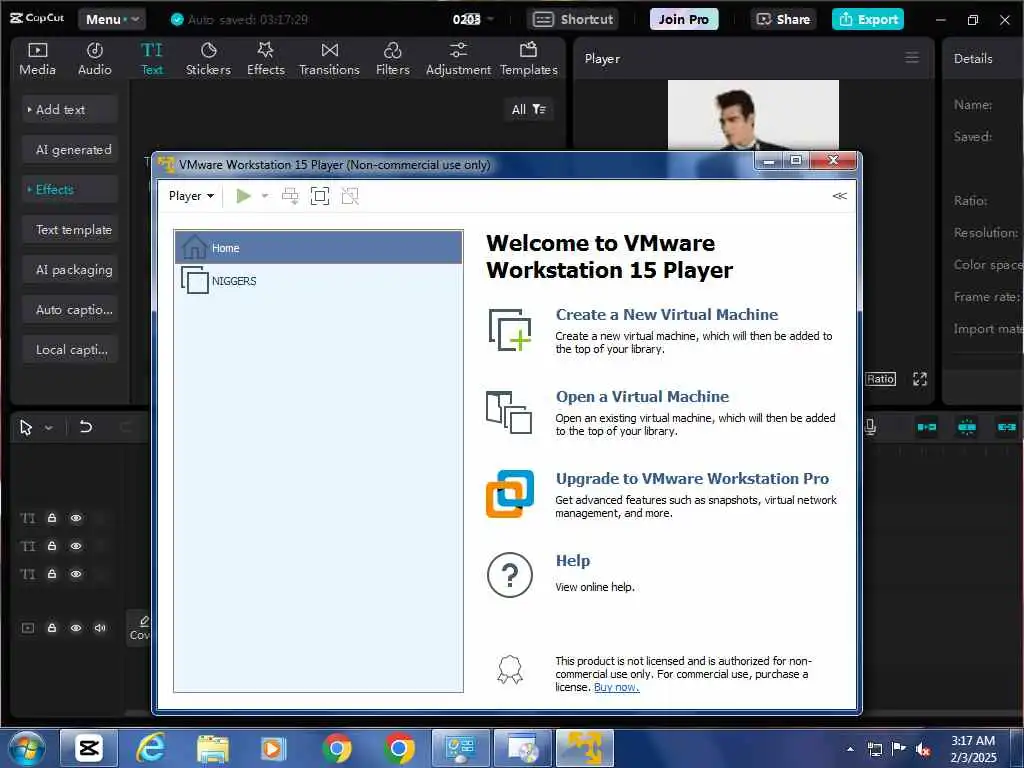Open the AI generated text option
This screenshot has width=1024, height=768.
[x=69, y=150]
